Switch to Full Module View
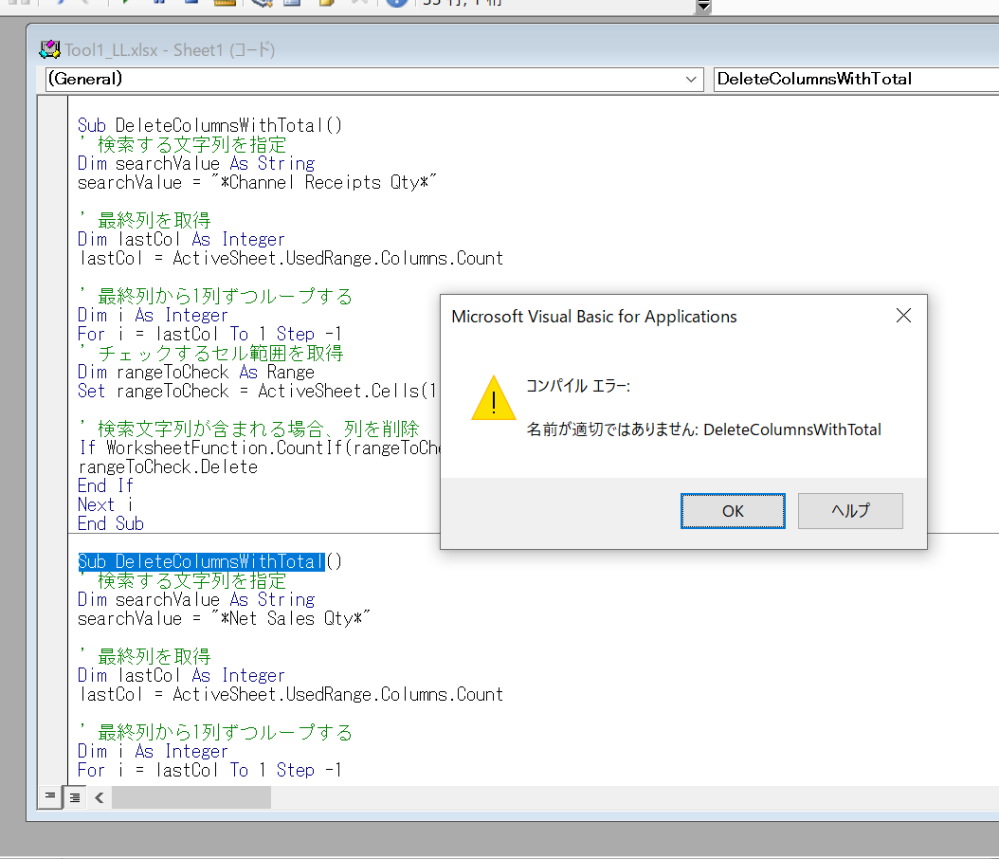The image size is (999, 859). pos(75,797)
